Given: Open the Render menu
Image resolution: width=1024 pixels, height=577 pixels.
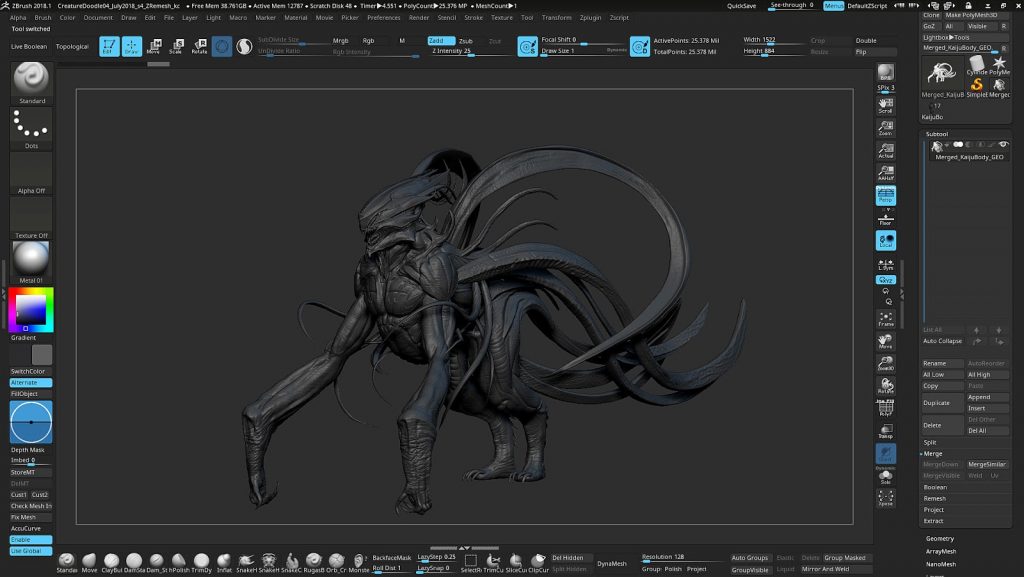Looking at the screenshot, I should coord(419,18).
